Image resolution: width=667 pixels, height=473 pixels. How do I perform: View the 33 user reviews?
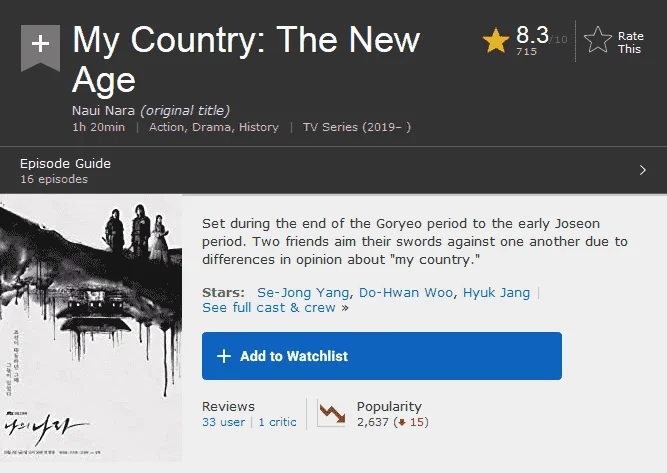pyautogui.click(x=223, y=422)
